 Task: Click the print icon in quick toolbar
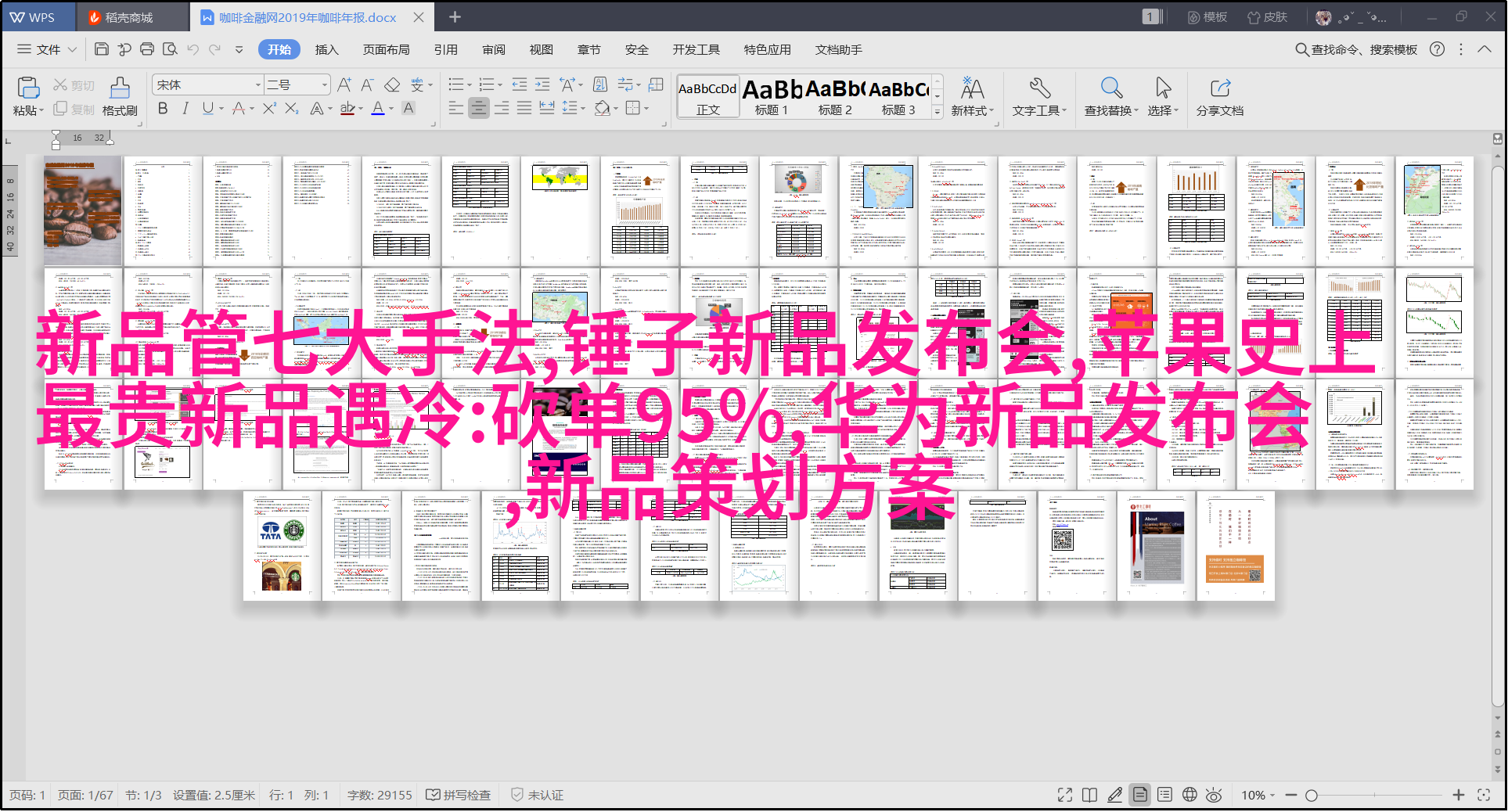pyautogui.click(x=147, y=49)
